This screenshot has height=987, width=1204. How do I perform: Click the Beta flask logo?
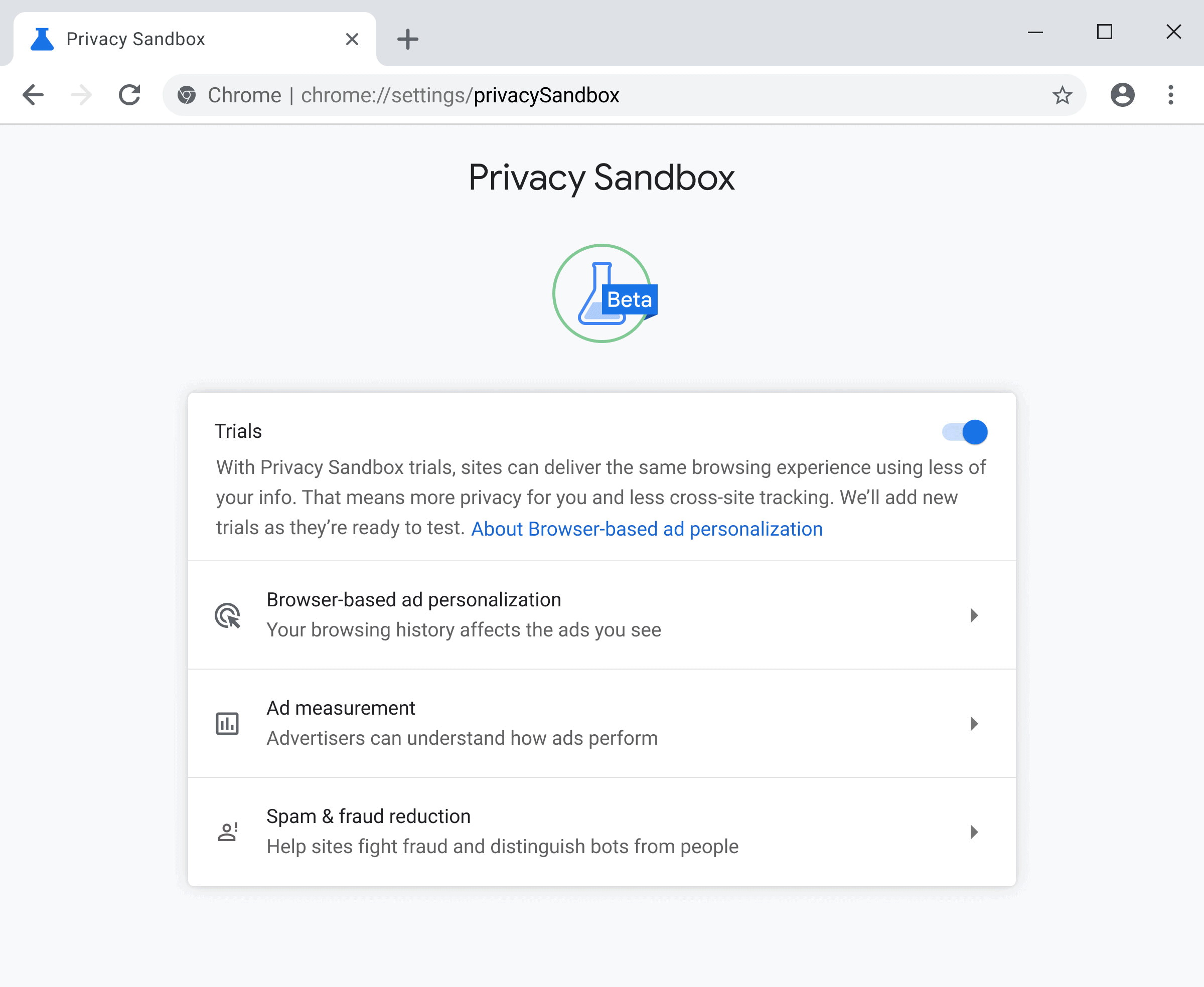pos(603,293)
